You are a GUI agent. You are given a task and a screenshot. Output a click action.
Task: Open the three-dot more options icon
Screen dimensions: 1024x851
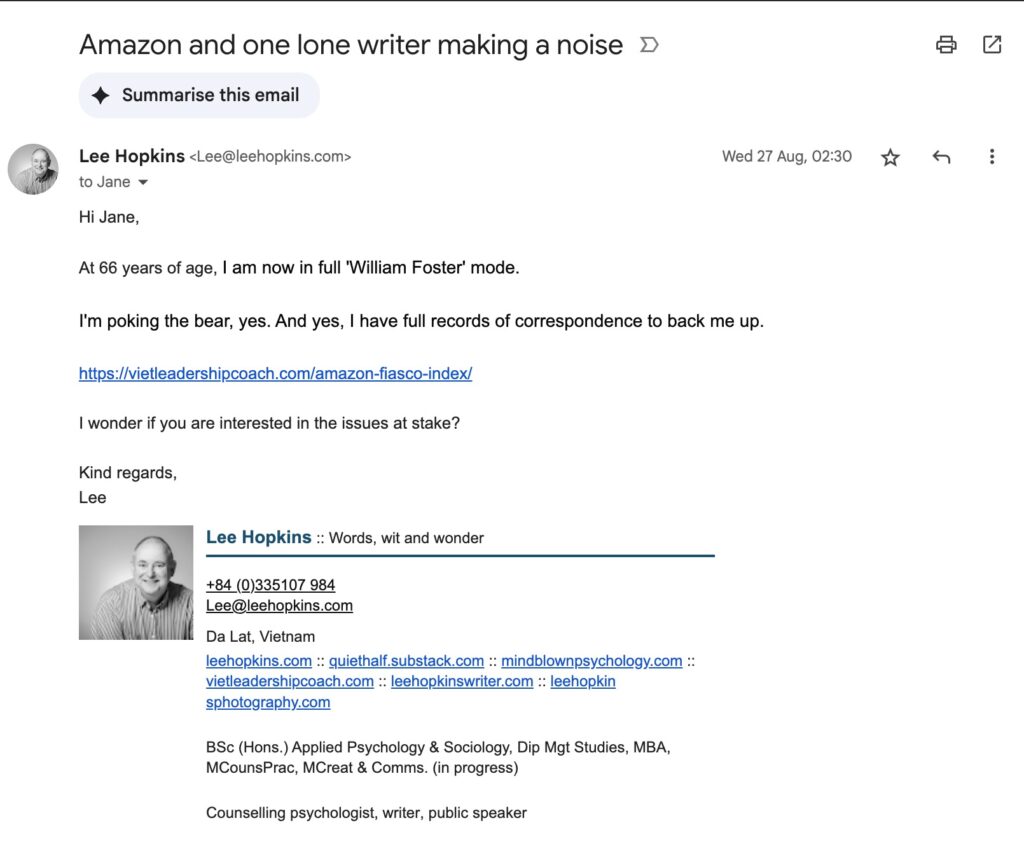(x=992, y=157)
